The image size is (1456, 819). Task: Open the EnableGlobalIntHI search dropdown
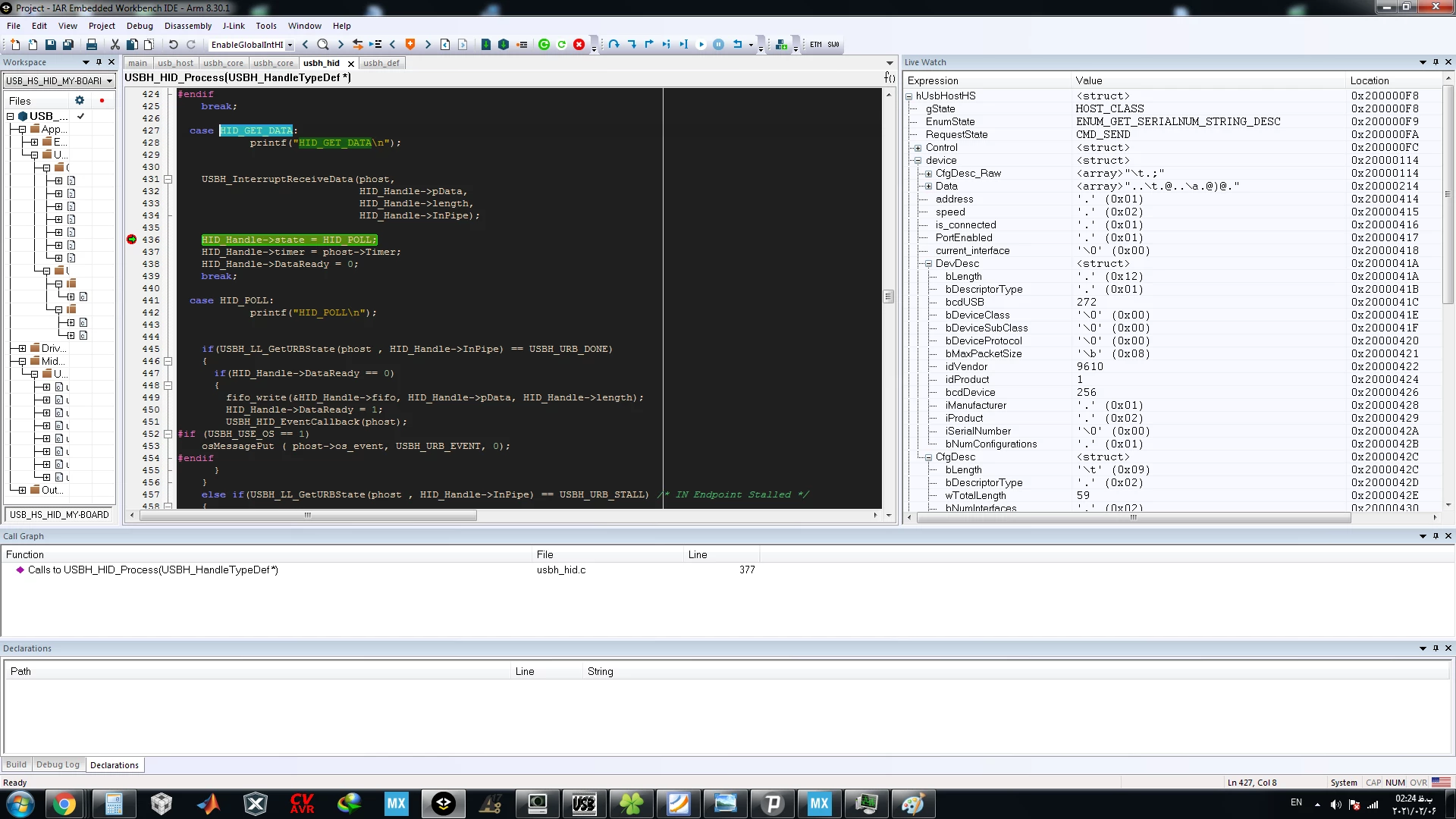coord(290,45)
